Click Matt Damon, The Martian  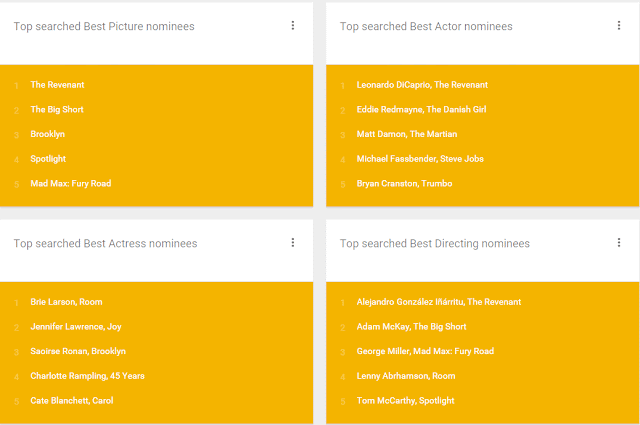[x=407, y=134]
